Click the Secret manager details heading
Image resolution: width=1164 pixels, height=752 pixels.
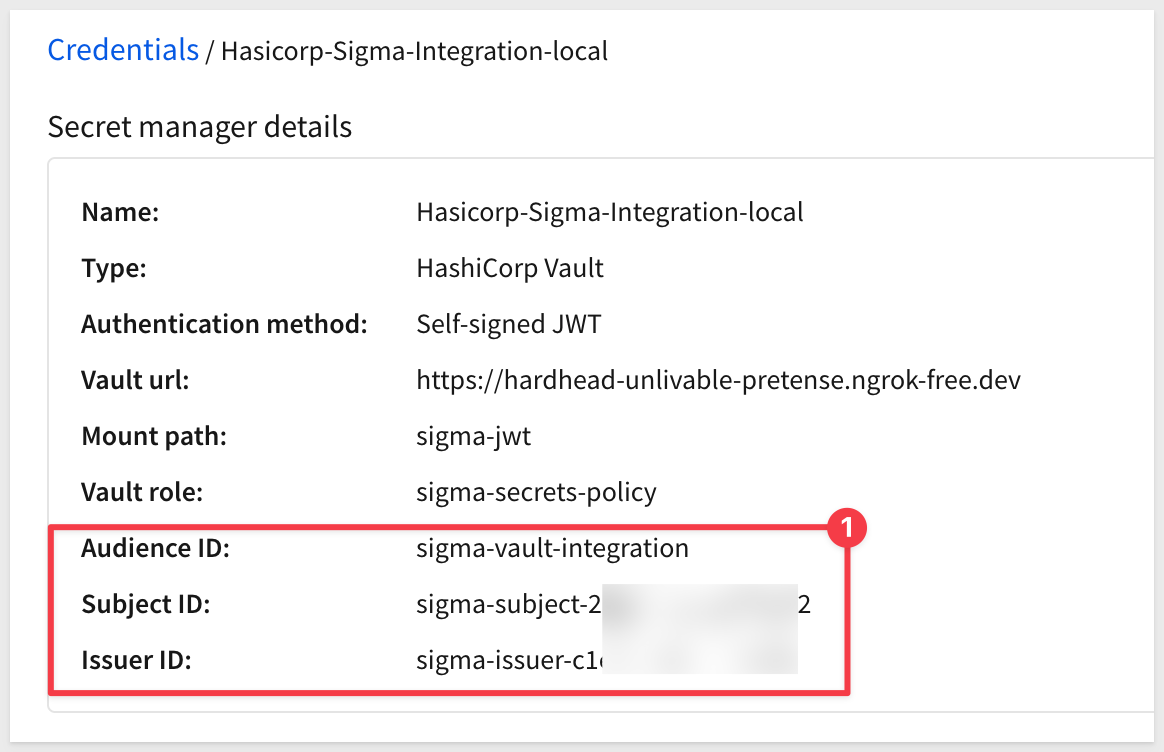(x=200, y=127)
